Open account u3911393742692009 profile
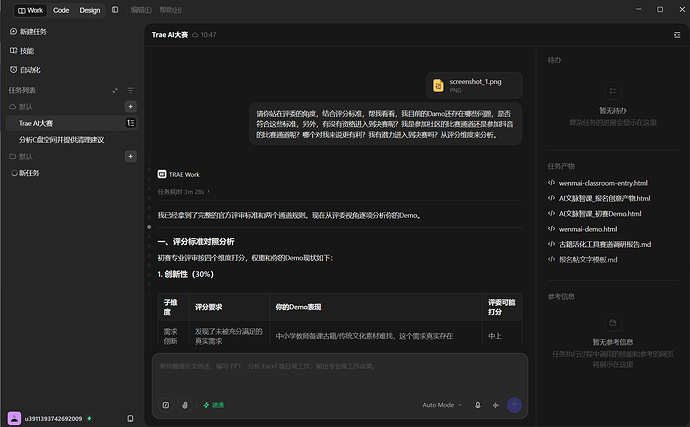Image resolution: width=690 pixels, height=427 pixels. (53, 419)
